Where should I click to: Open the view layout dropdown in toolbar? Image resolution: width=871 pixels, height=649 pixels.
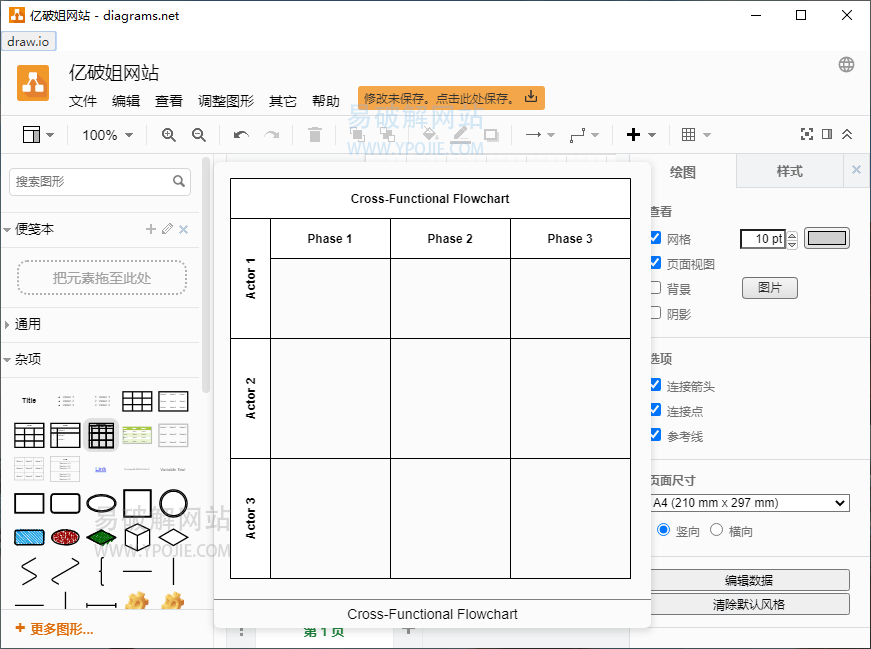pyautogui.click(x=38, y=134)
